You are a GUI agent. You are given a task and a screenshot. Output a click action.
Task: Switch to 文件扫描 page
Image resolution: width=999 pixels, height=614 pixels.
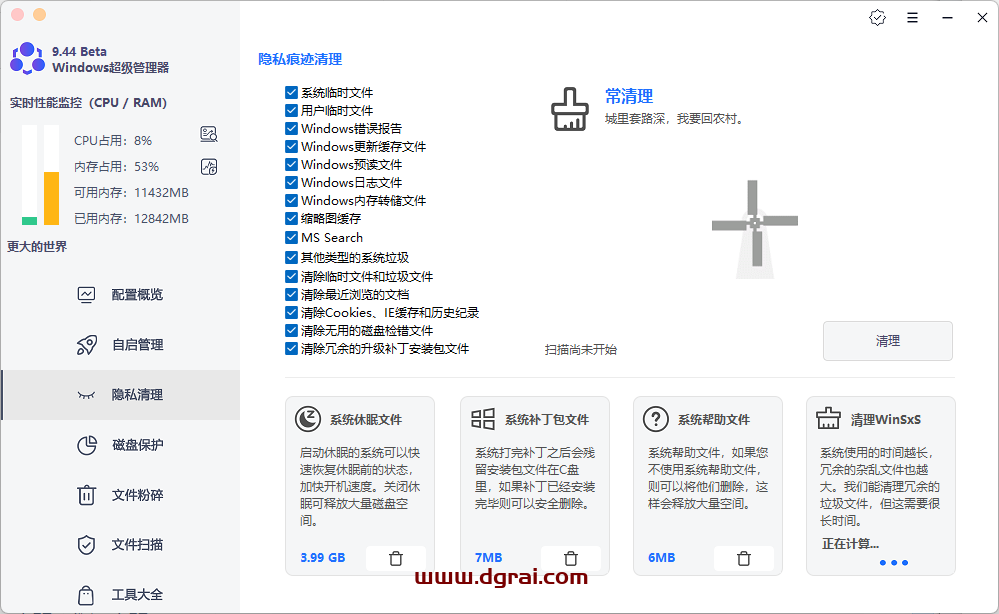point(121,545)
